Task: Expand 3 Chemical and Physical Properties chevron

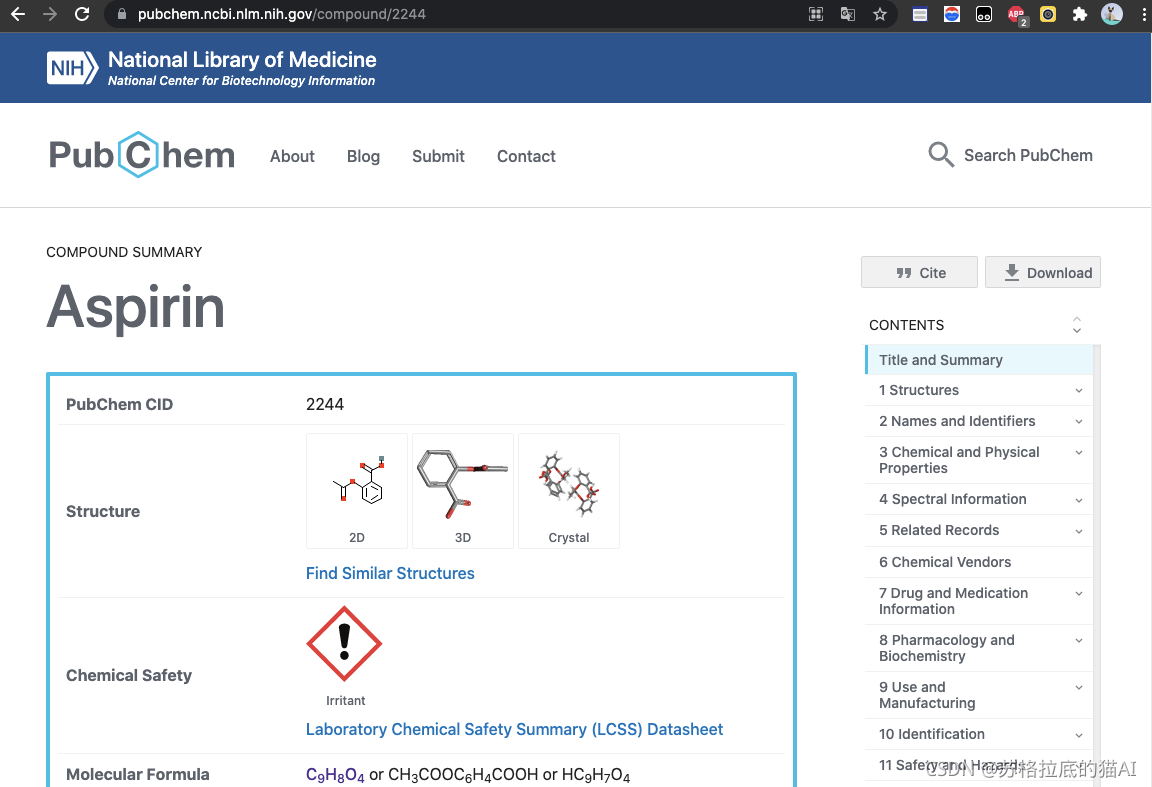Action: tap(1079, 452)
